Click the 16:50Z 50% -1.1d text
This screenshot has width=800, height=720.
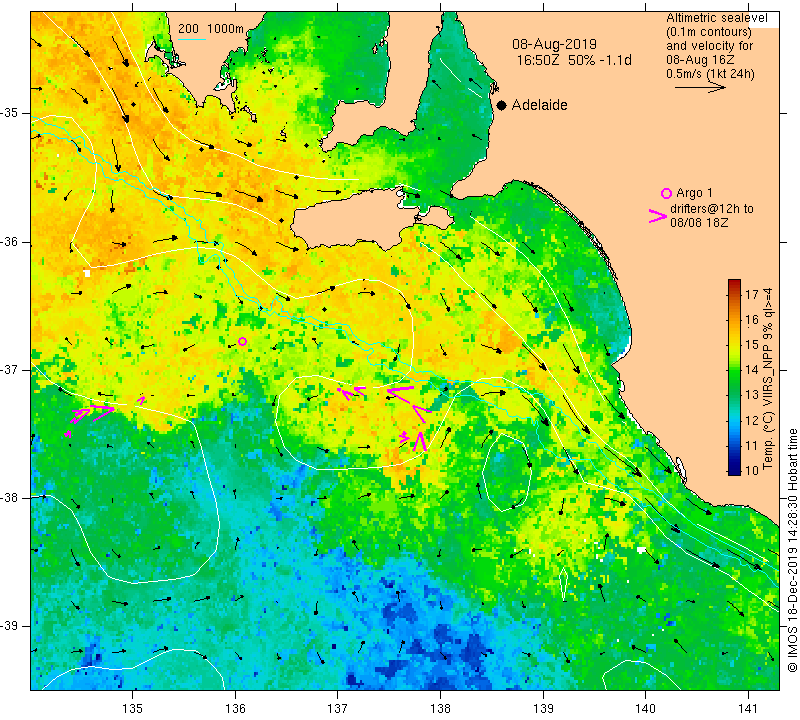574,60
